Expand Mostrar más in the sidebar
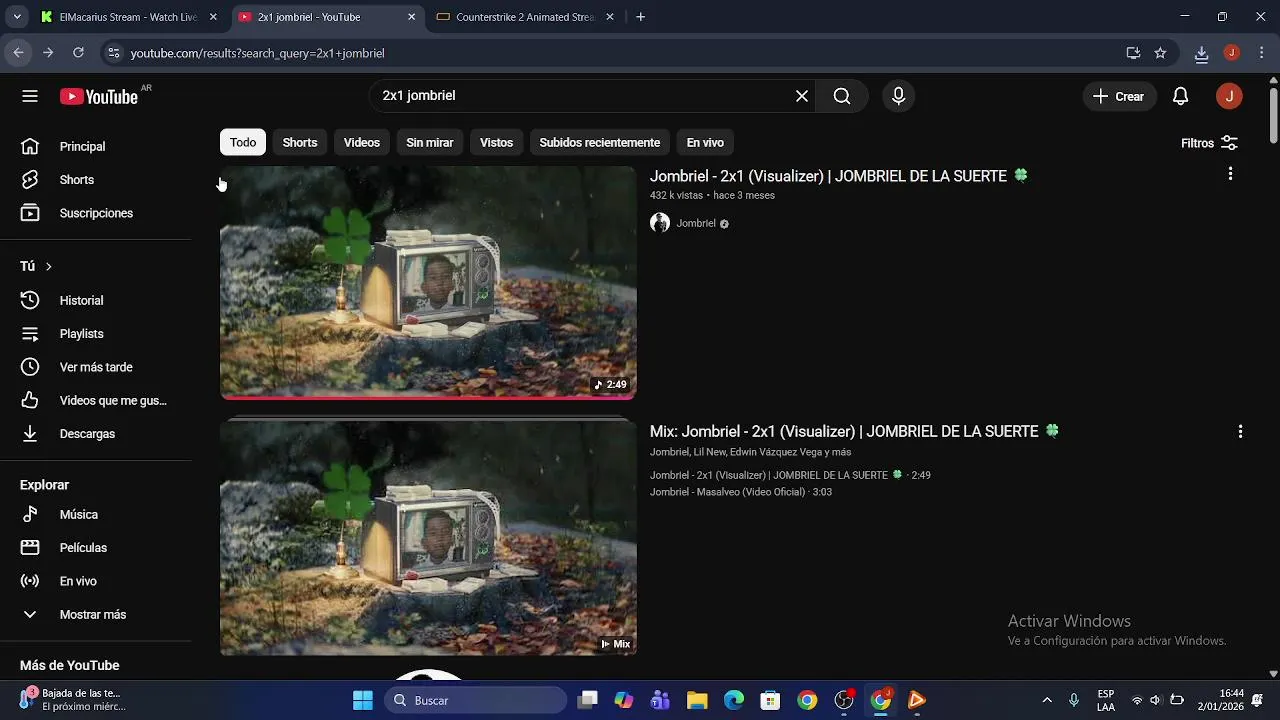 [x=95, y=614]
